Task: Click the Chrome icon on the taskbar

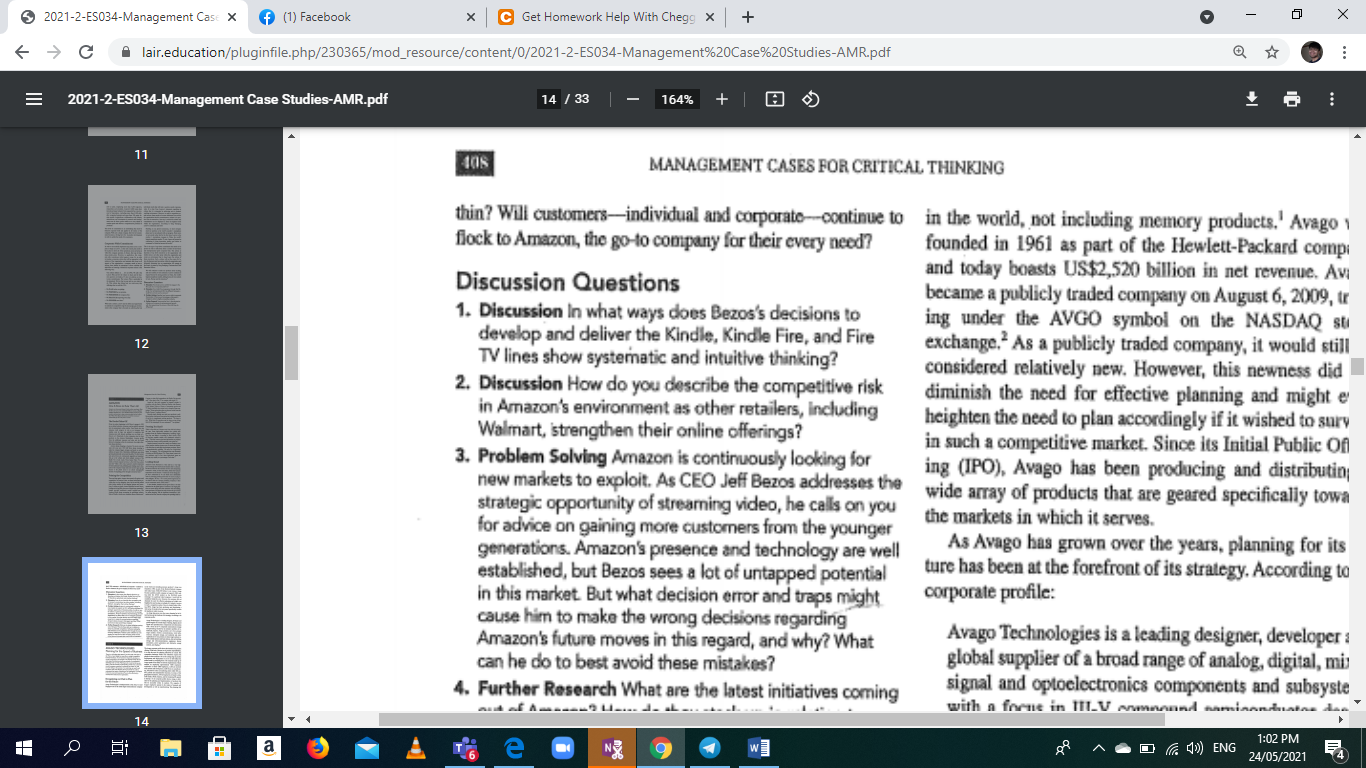Action: pos(660,748)
